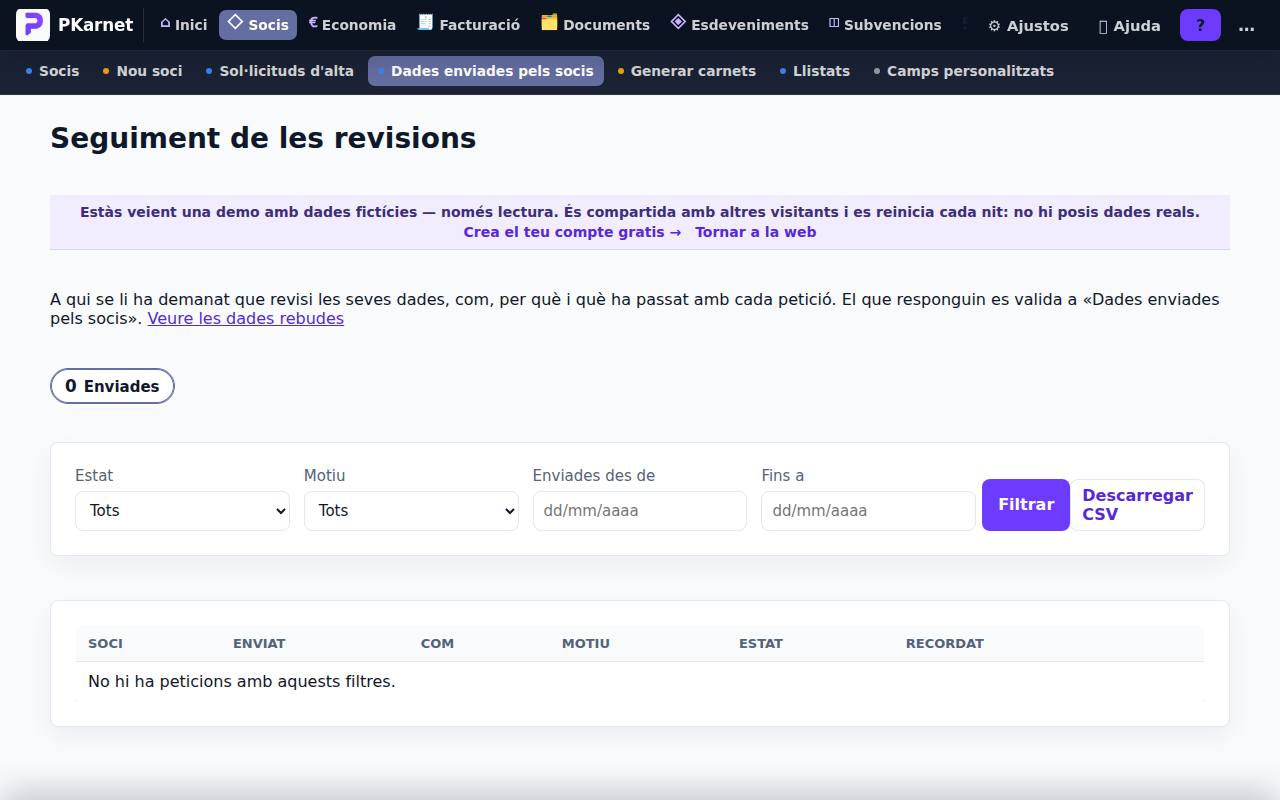Click the purple question mark button
This screenshot has width=1280, height=800.
1200,26
